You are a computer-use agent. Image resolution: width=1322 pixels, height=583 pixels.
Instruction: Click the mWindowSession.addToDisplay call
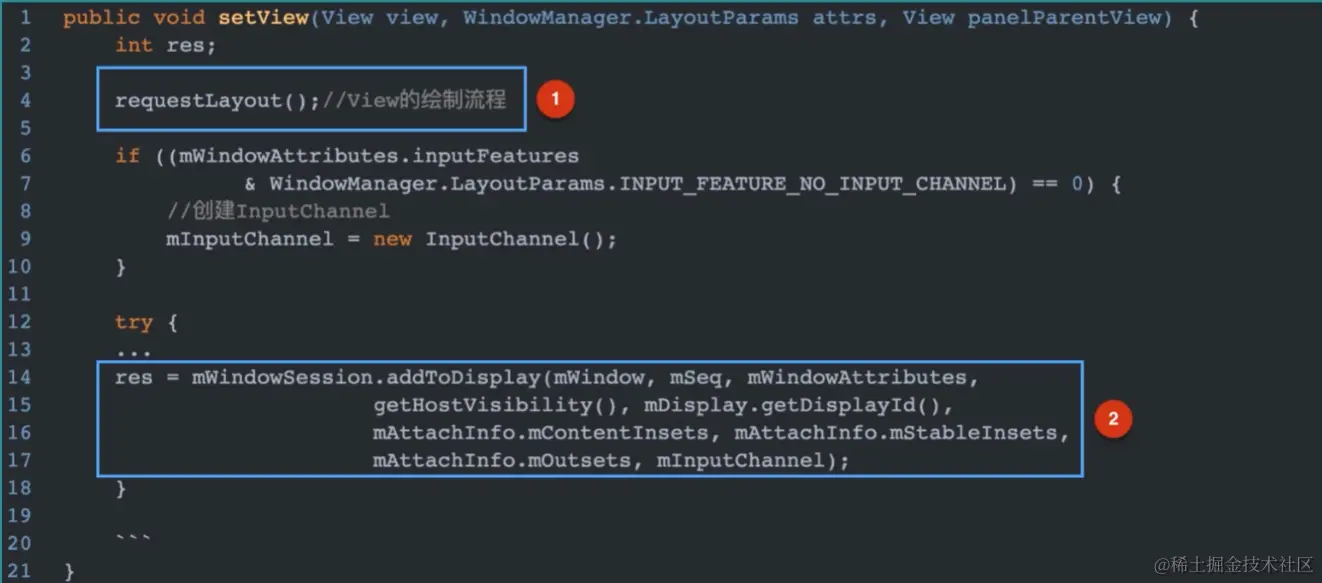tap(366, 377)
